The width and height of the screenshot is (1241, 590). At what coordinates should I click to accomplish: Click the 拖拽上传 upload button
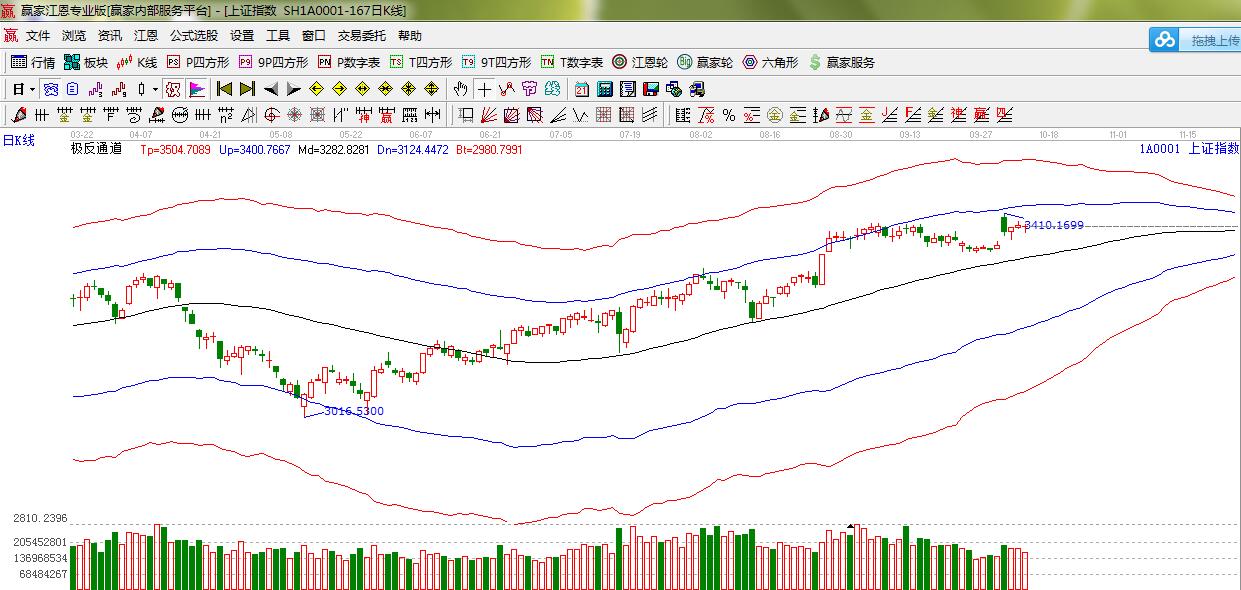[x=1194, y=40]
